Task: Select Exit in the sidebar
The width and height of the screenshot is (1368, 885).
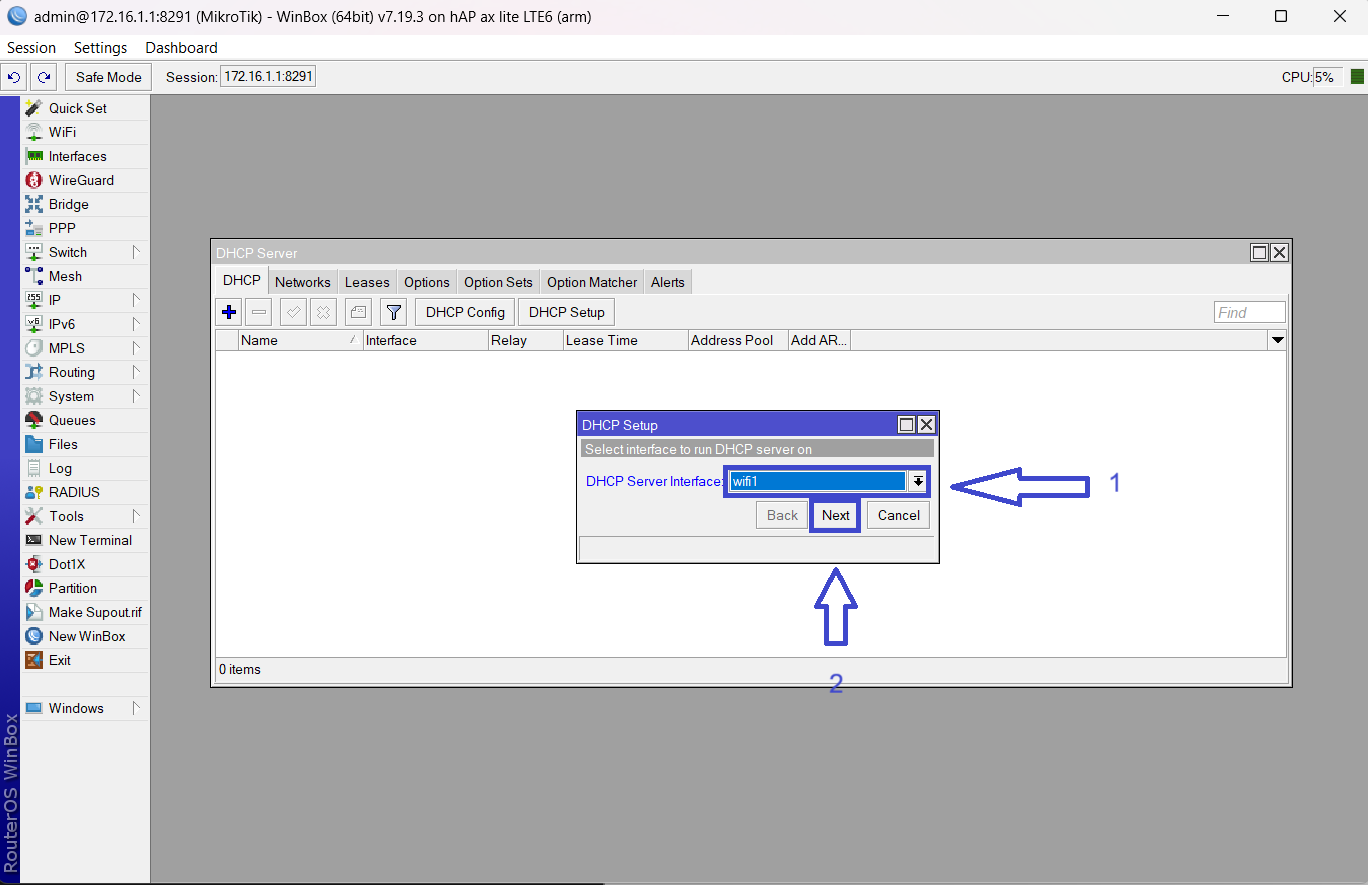Action: (x=85, y=660)
